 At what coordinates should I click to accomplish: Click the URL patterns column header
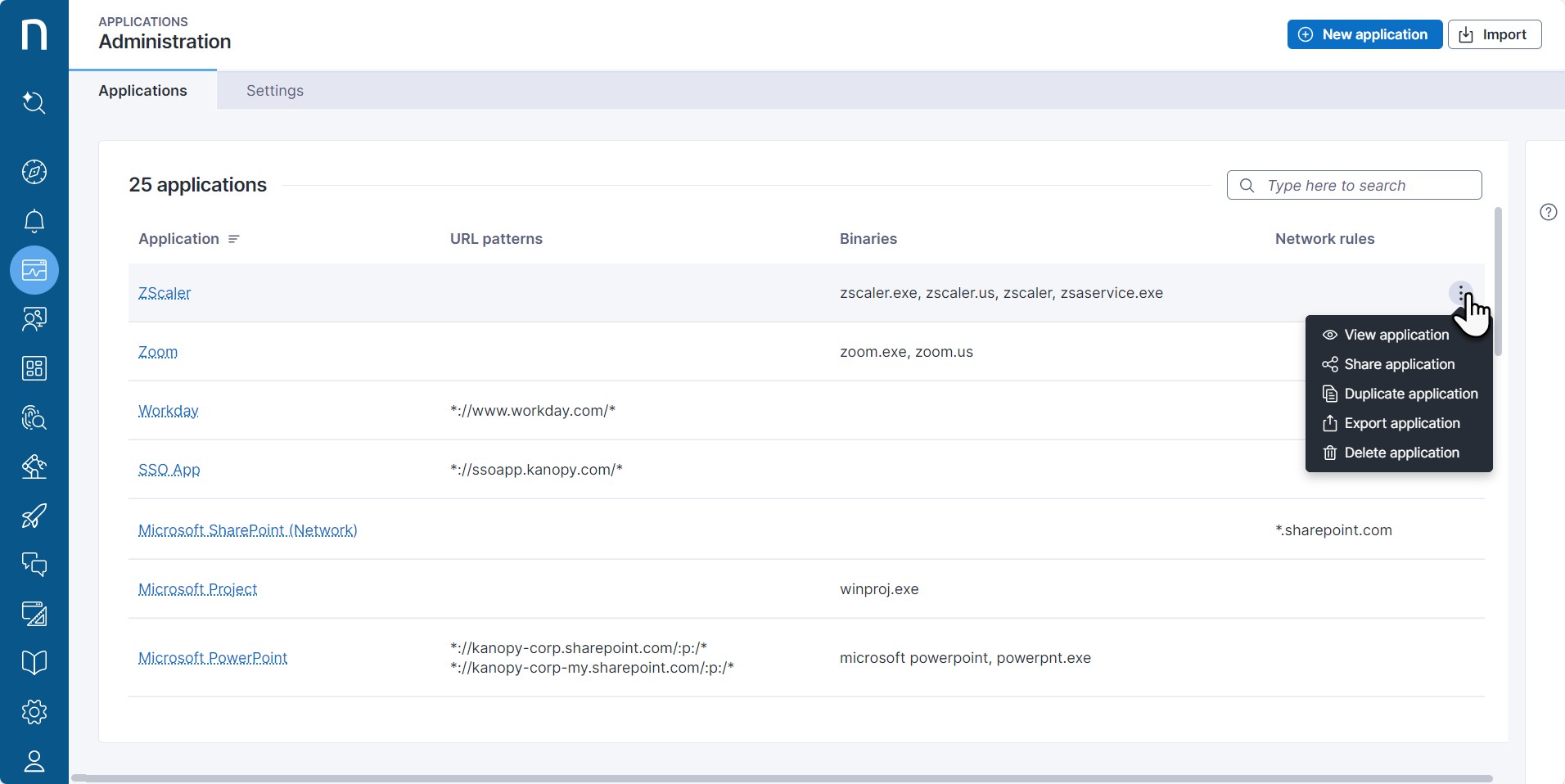pos(496,239)
